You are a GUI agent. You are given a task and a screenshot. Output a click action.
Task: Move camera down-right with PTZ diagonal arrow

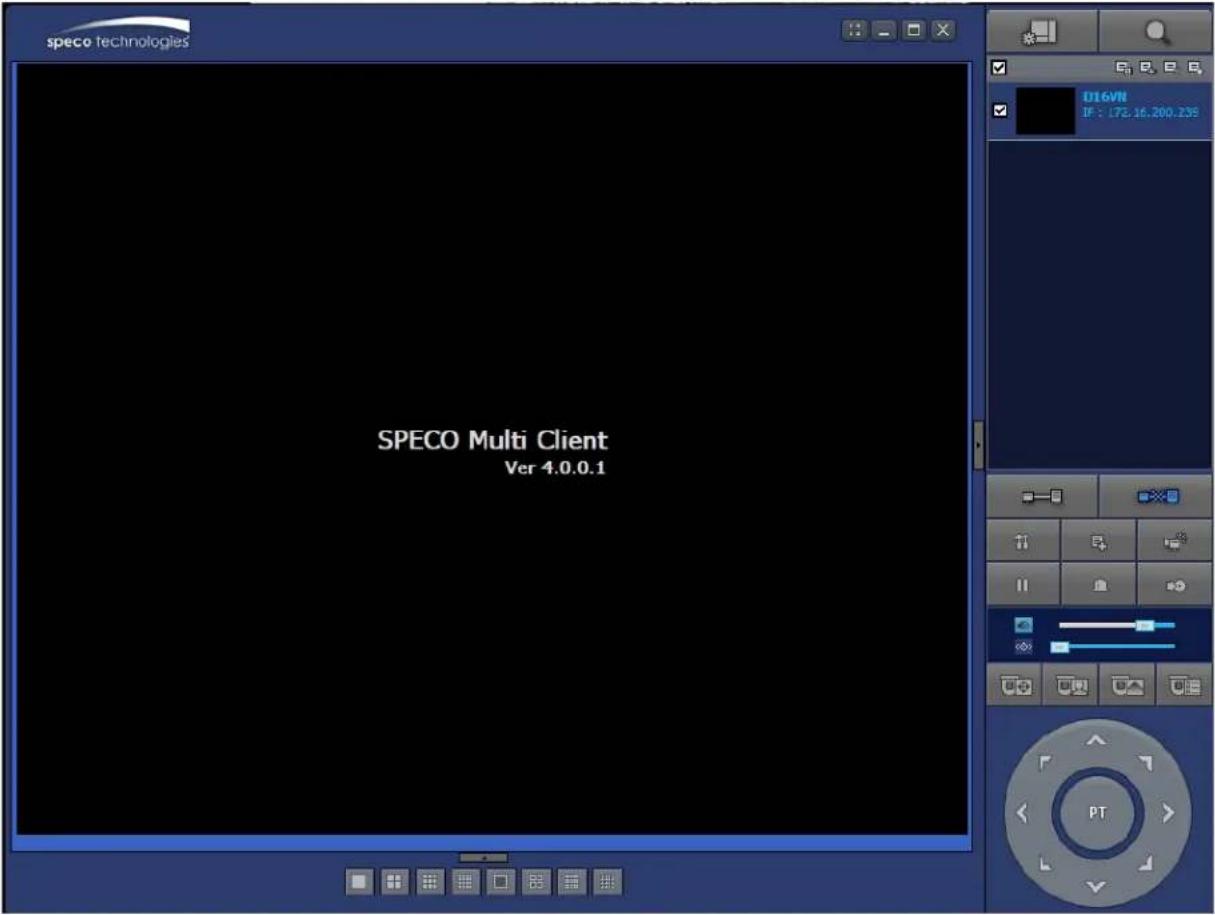pyautogui.click(x=1146, y=863)
